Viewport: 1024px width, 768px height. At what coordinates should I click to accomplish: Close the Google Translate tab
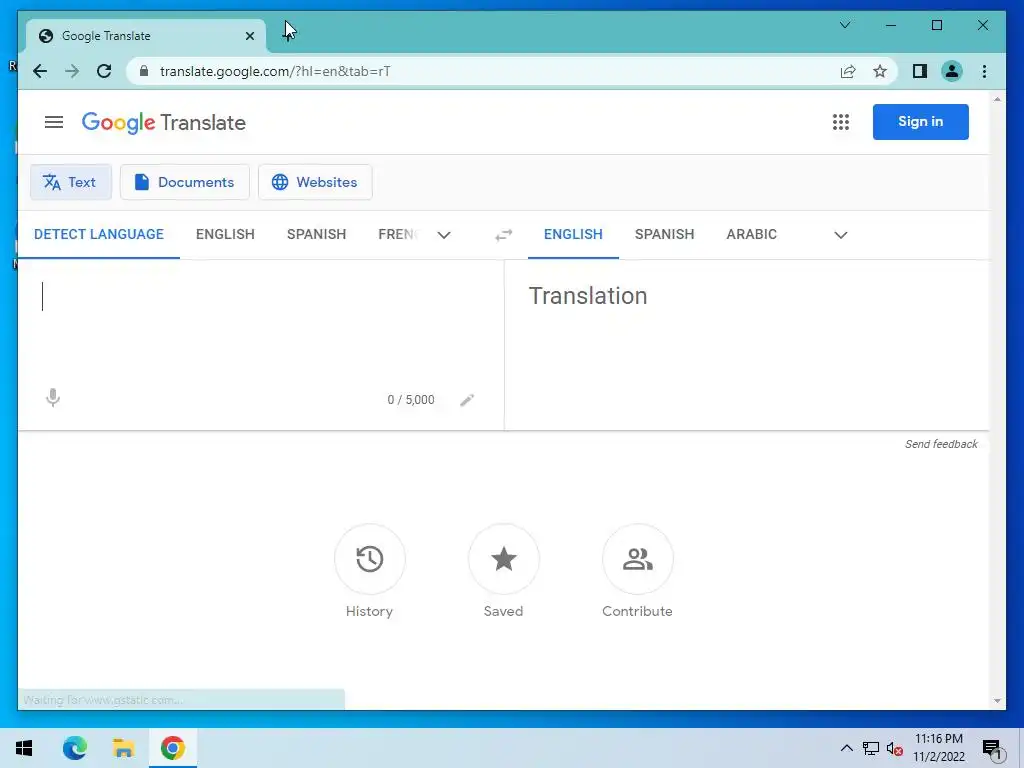point(249,36)
